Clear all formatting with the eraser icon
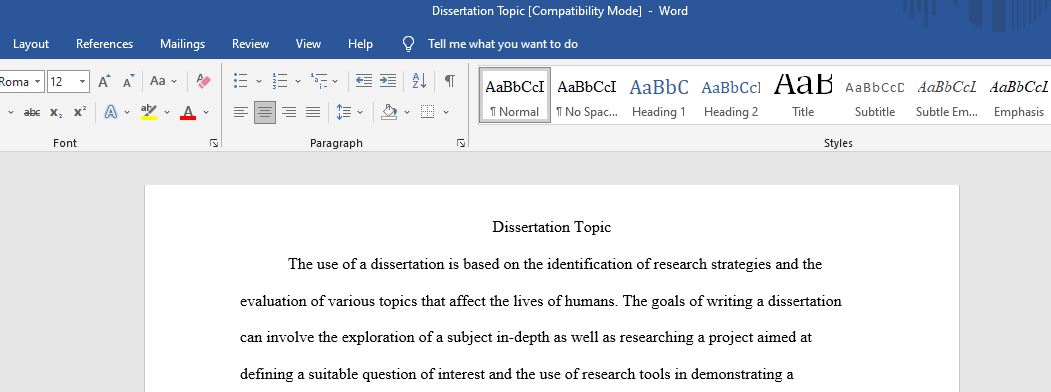Viewport: 1051px width, 392px height. pos(203,81)
